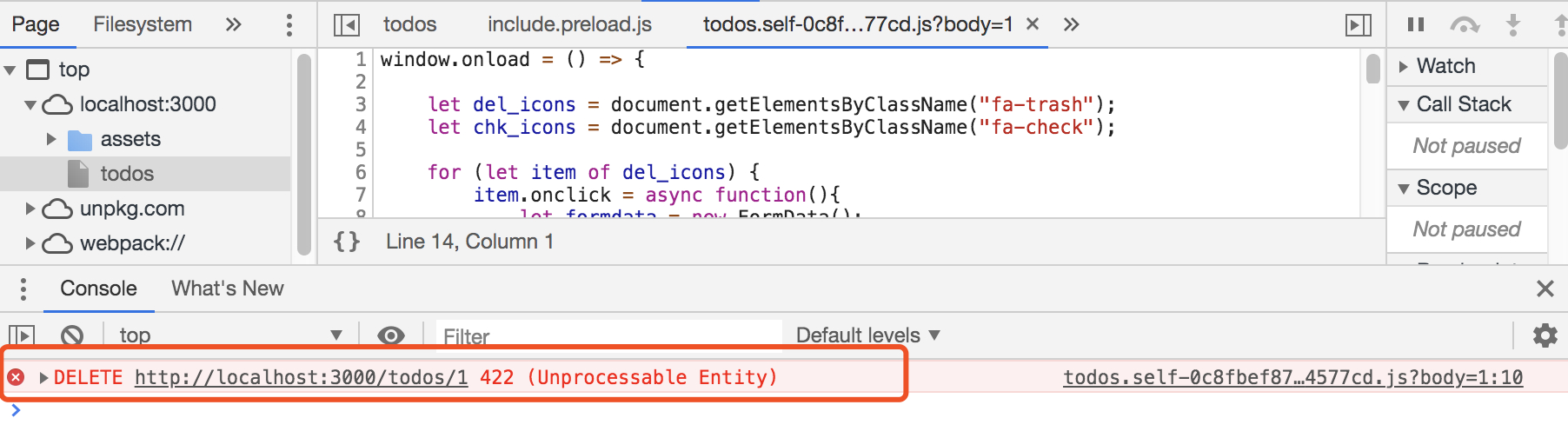Pause script execution with the pause icon

[x=1416, y=25]
